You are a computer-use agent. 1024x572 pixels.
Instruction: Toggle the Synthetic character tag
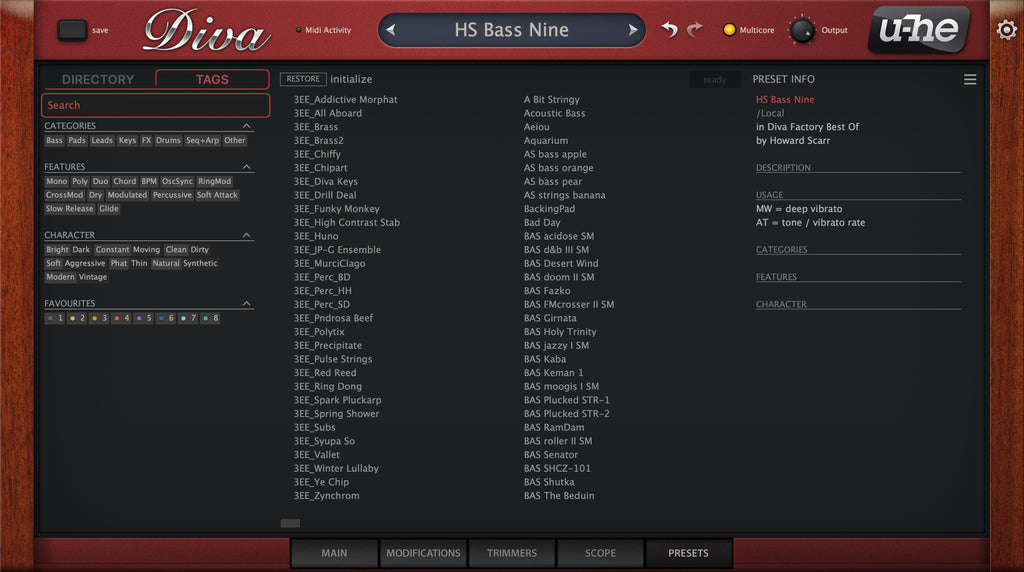200,263
